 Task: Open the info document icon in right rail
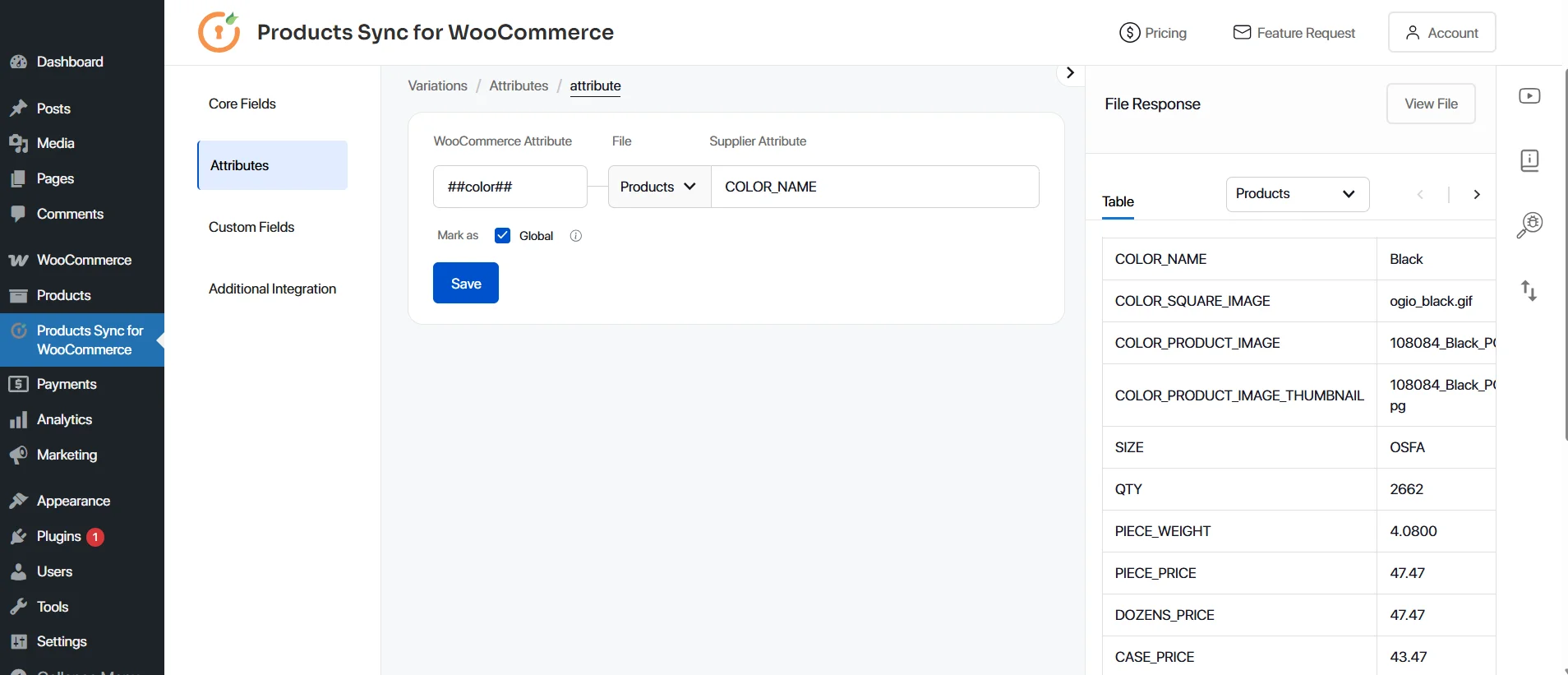[1529, 160]
